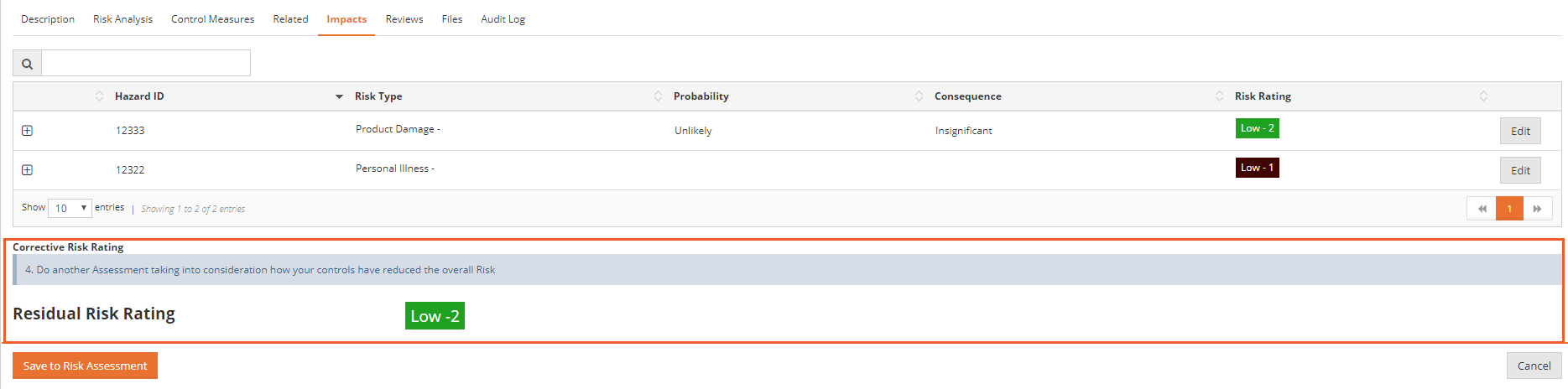Click the green Low -2 residual rating badge
1568x389 pixels.
435,316
